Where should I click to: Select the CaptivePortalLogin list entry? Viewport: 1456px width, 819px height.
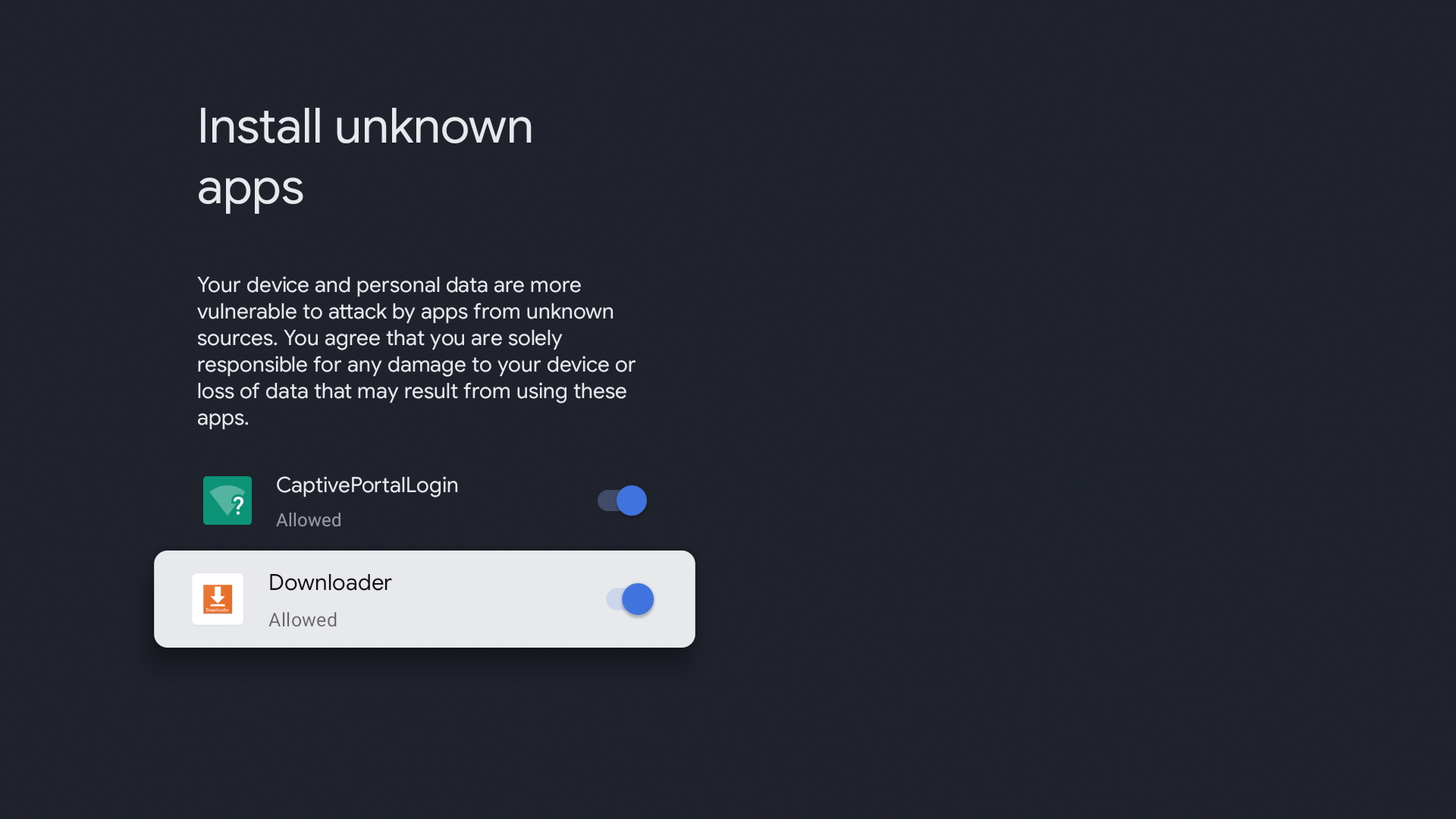[425, 500]
